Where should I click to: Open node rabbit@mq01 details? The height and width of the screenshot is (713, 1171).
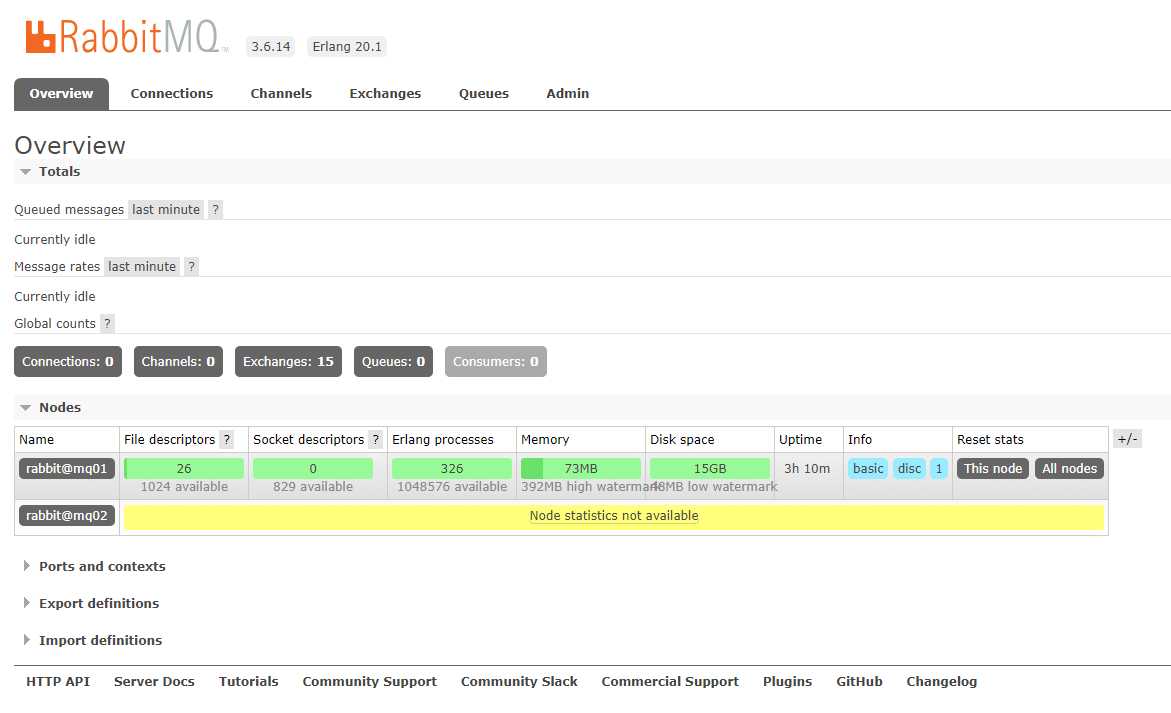click(x=66, y=469)
